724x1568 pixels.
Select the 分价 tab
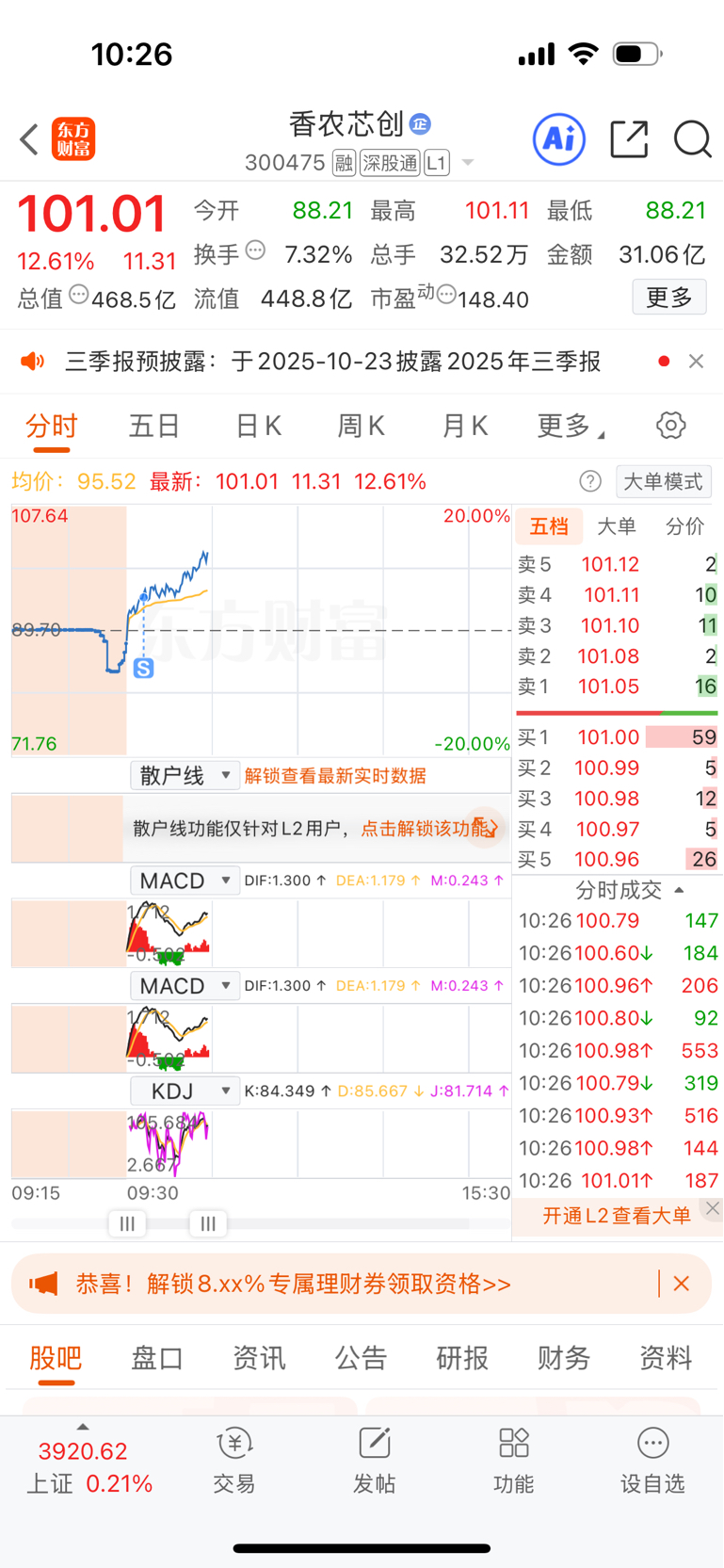pyautogui.click(x=684, y=526)
